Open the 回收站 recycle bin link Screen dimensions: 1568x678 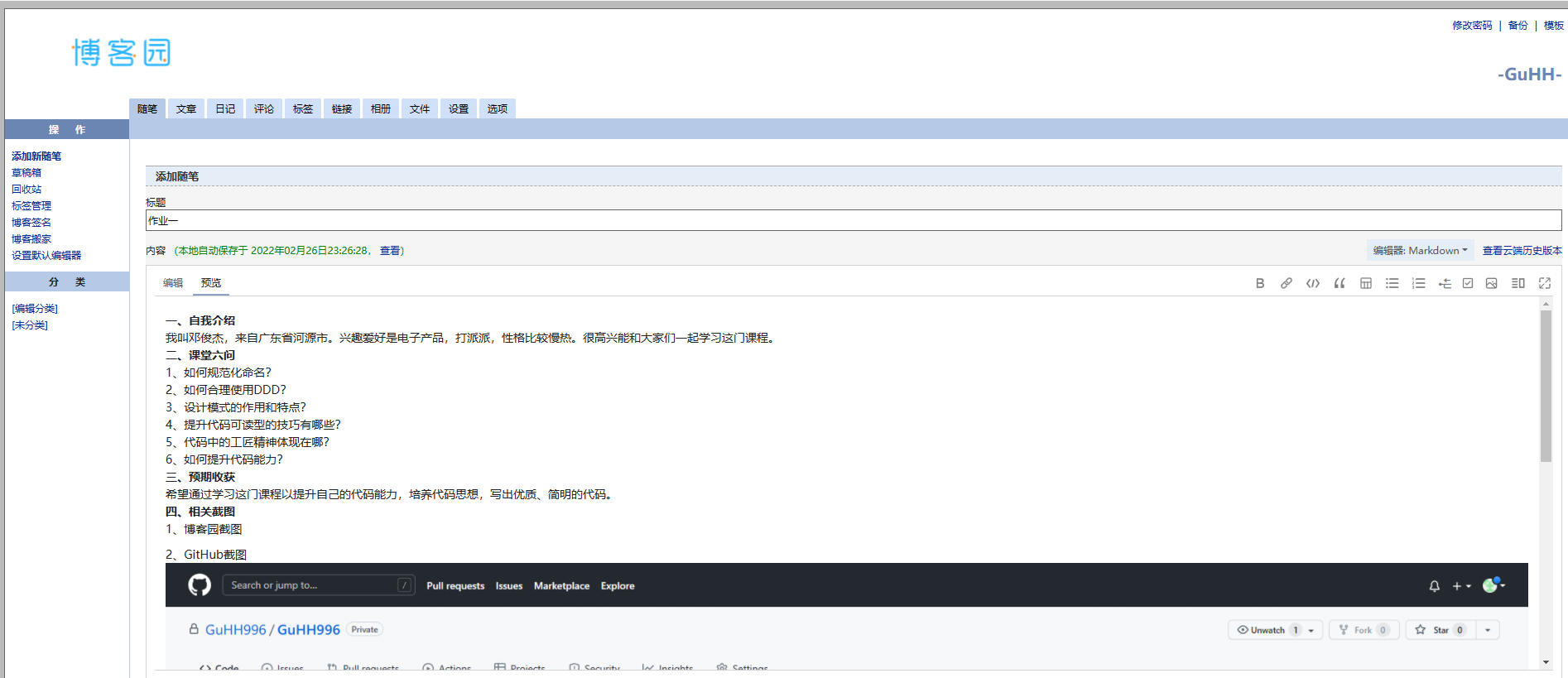pos(26,189)
